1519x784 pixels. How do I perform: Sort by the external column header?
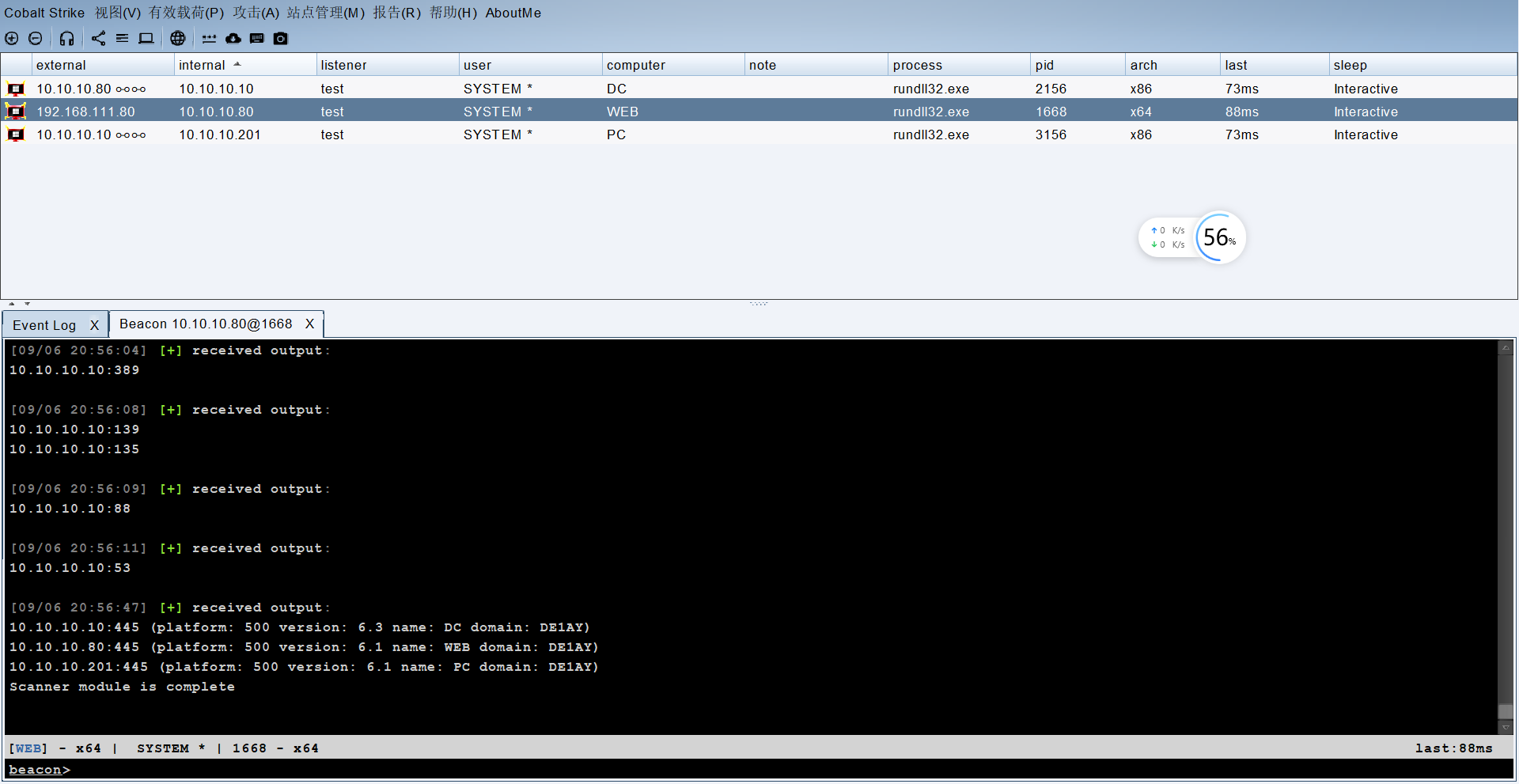pos(102,65)
